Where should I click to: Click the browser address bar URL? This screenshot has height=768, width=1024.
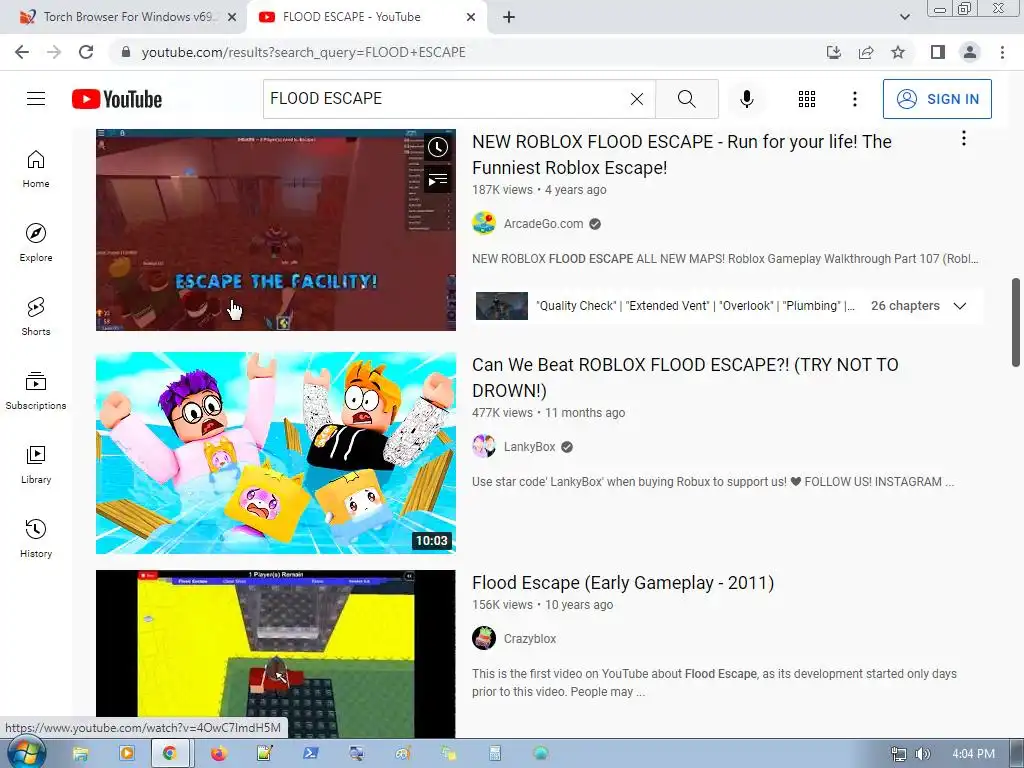[x=304, y=52]
